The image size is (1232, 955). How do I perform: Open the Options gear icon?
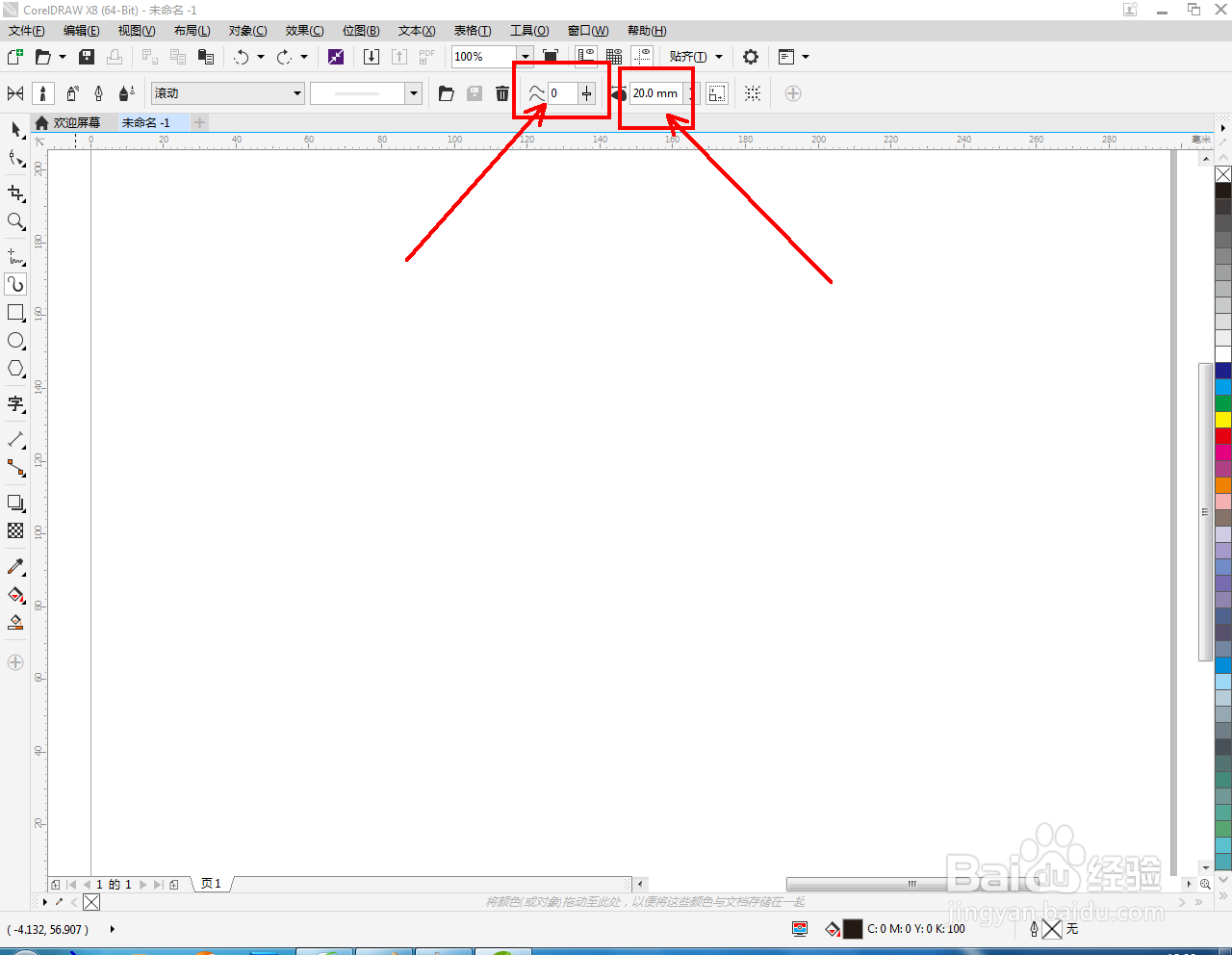751,57
